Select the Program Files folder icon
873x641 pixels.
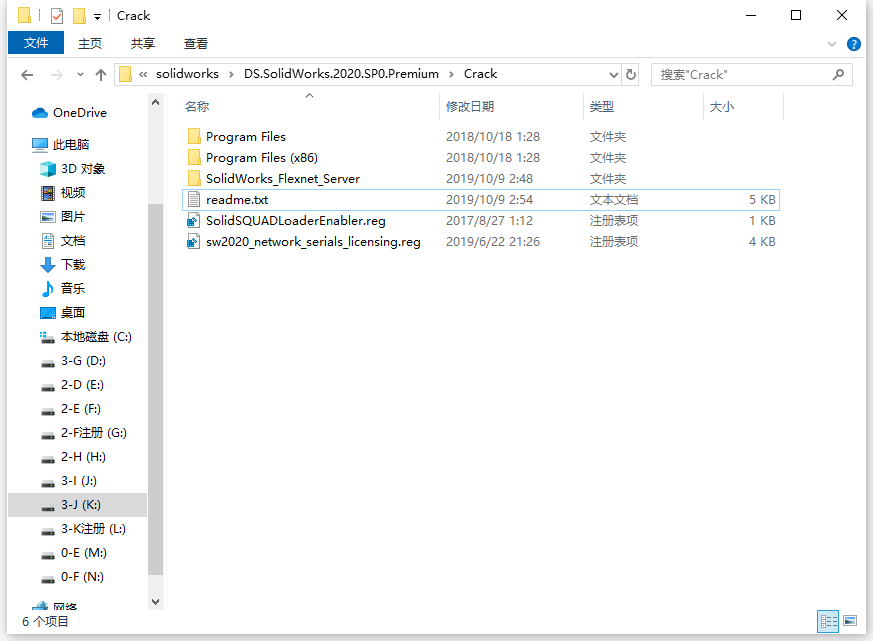[x=194, y=136]
